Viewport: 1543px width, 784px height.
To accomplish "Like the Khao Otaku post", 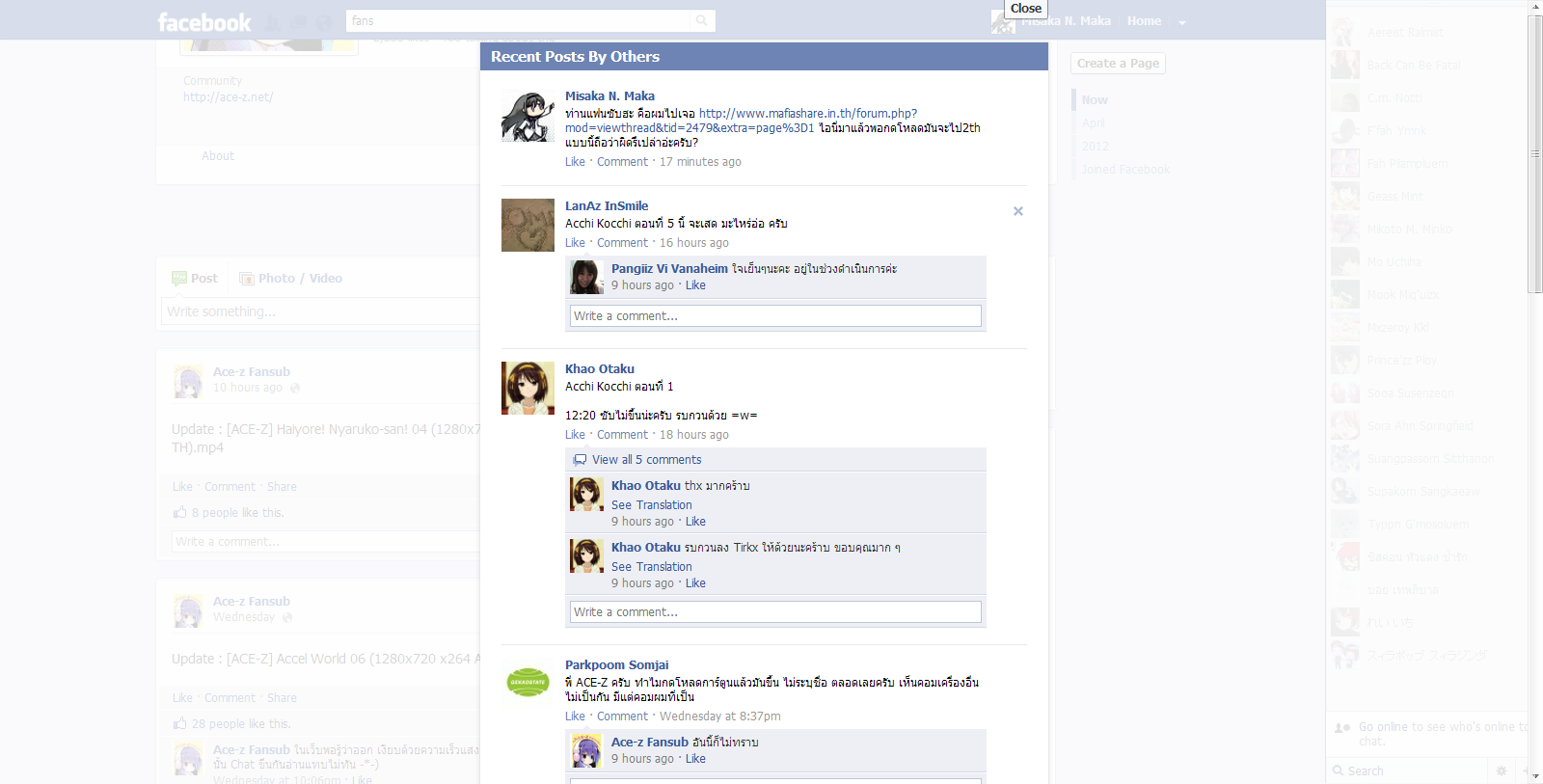I will pos(575,435).
